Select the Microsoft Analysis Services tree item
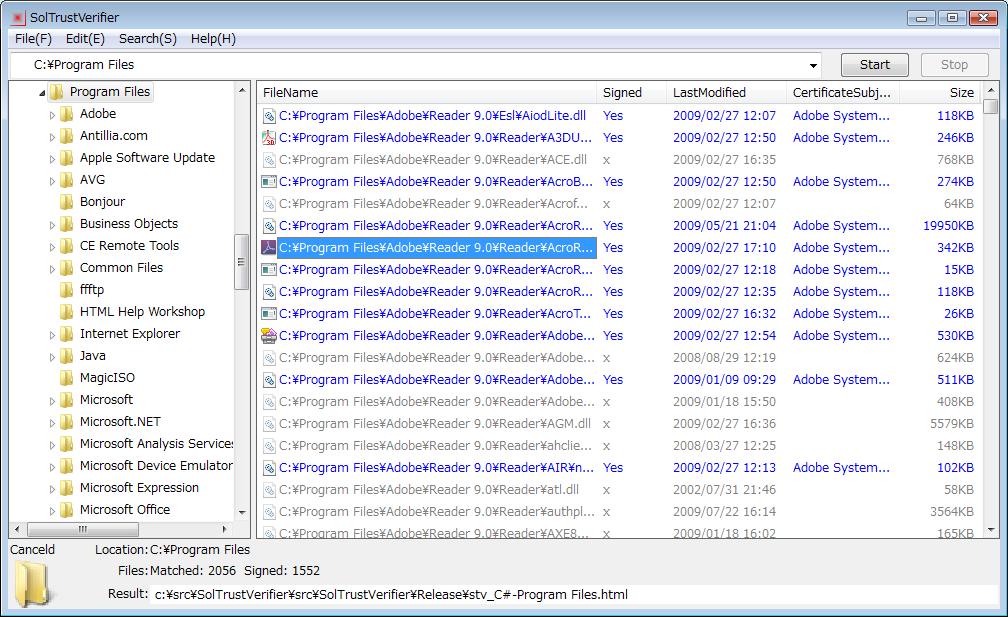Viewport: 1008px width, 617px height. pos(156,444)
